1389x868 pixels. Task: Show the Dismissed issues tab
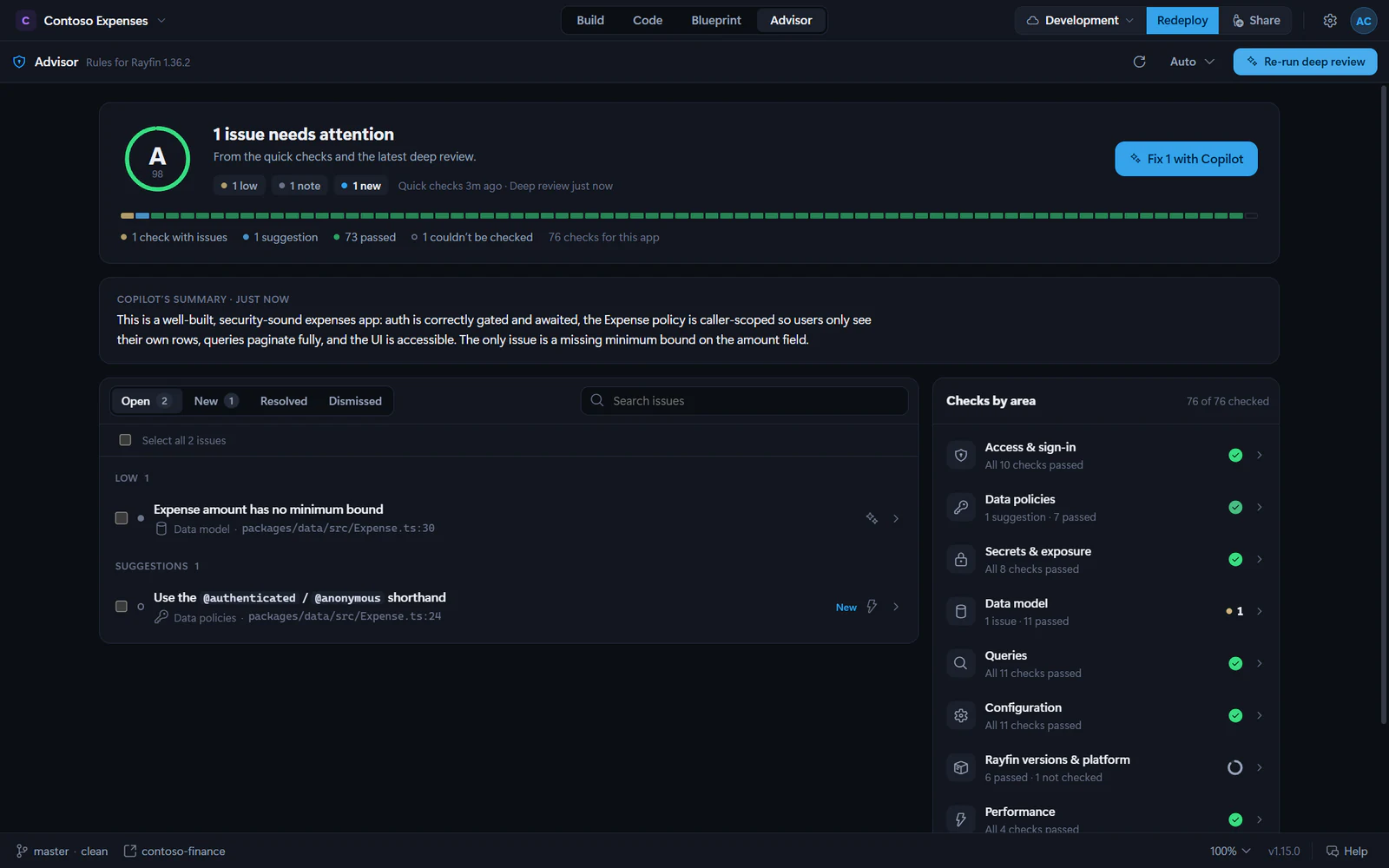click(355, 401)
